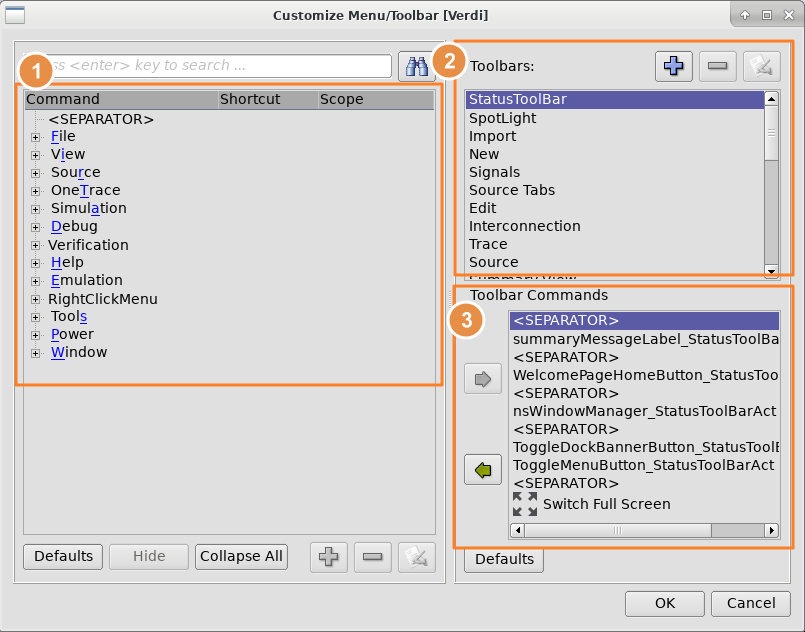Click the plus icon to add toolbar
The width and height of the screenshot is (805, 632).
click(x=675, y=66)
